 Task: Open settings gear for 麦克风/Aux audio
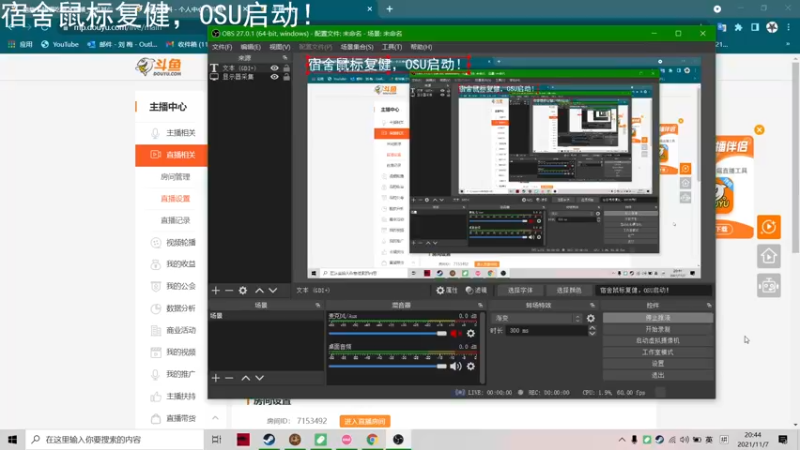470,334
